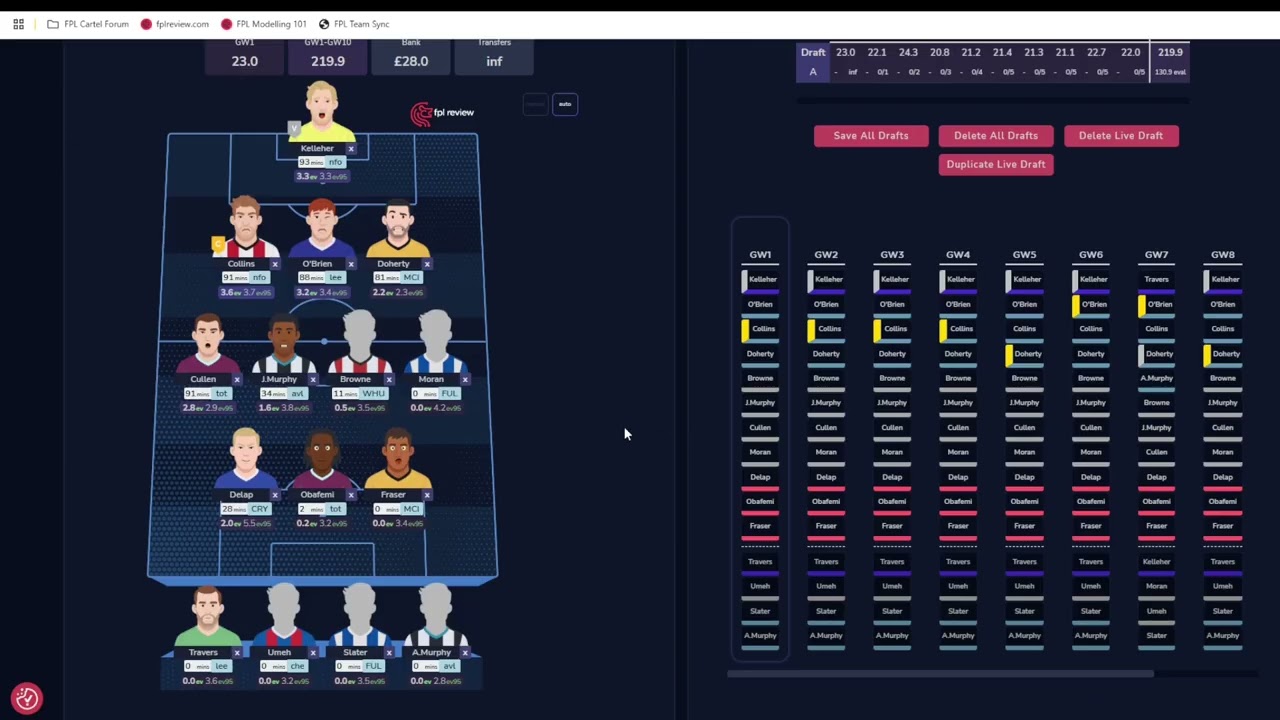This screenshot has height=720, width=1280.
Task: Click Travers in the GW7 lineup column
Action: click(1156, 281)
